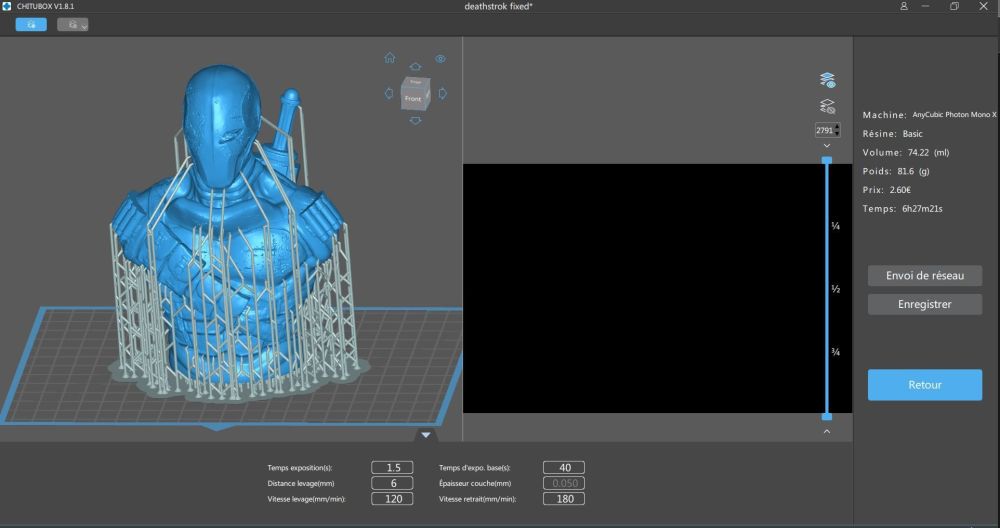Click the Enregistrer button
The image size is (1000, 528).
coord(925,304)
